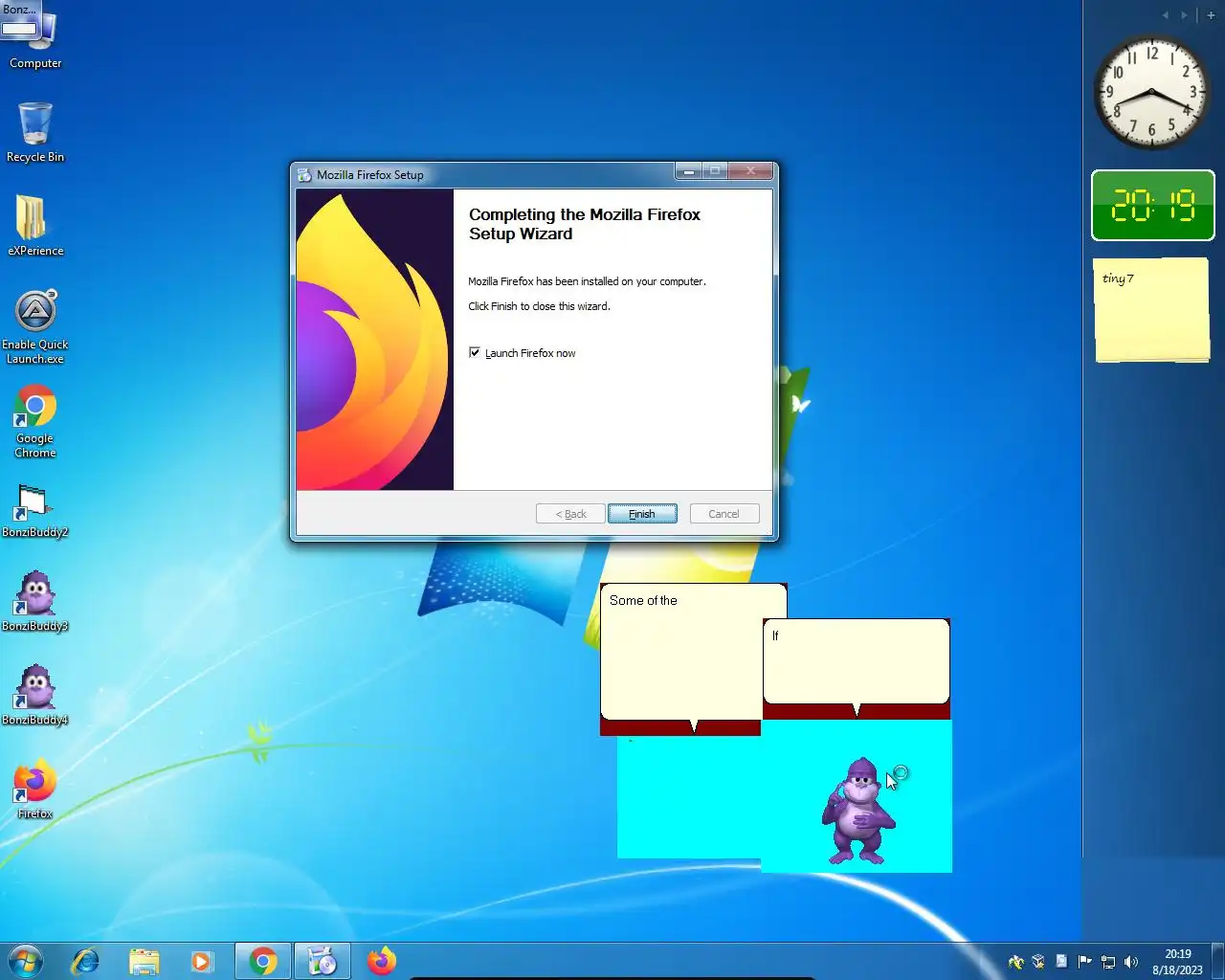Viewport: 1225px width, 980px height.
Task: Click the Bonz... window at top-left
Action: tap(21, 21)
